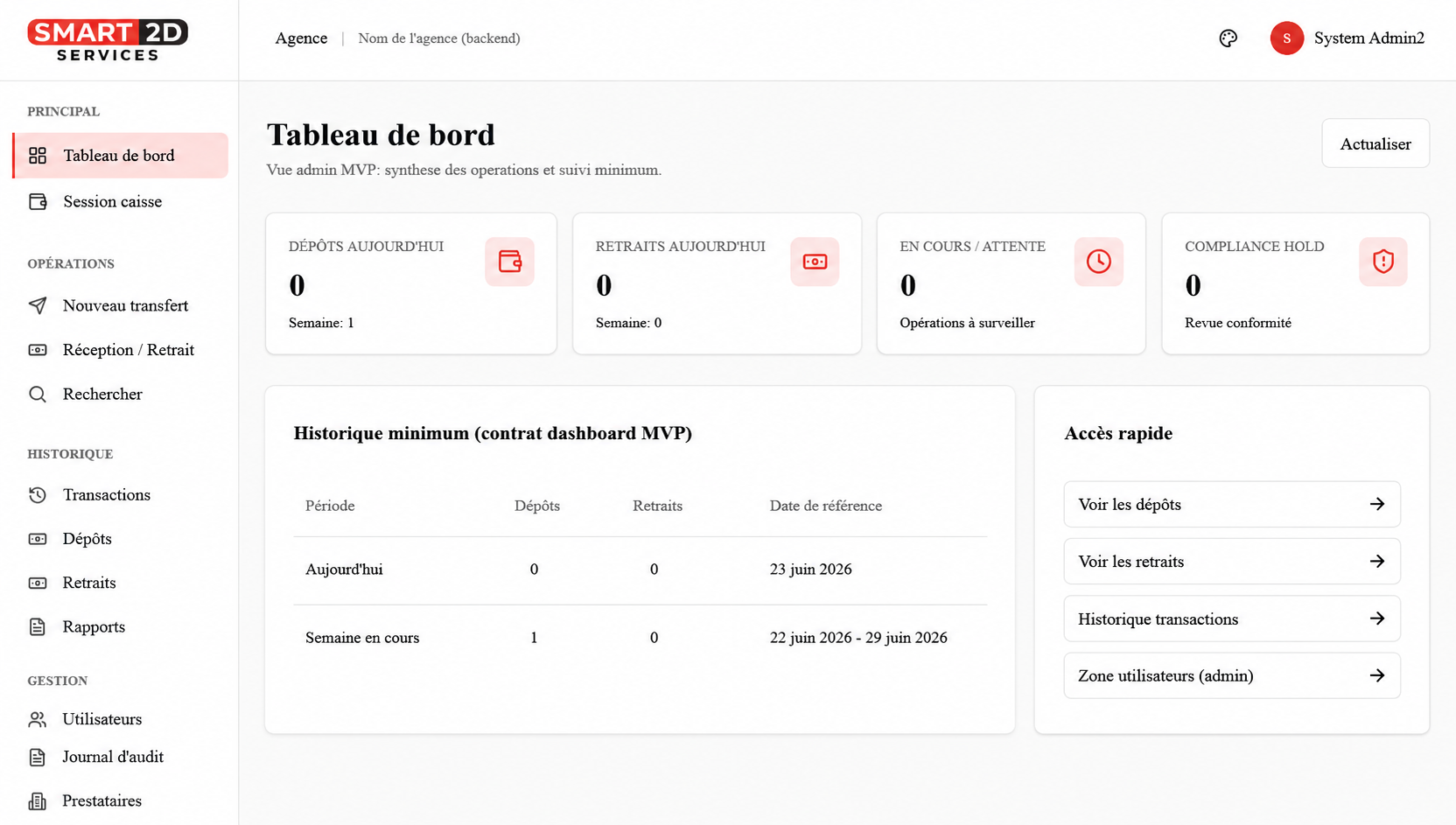Click the Tableau de bord grid icon
The width and height of the screenshot is (1456, 825).
coord(38,156)
